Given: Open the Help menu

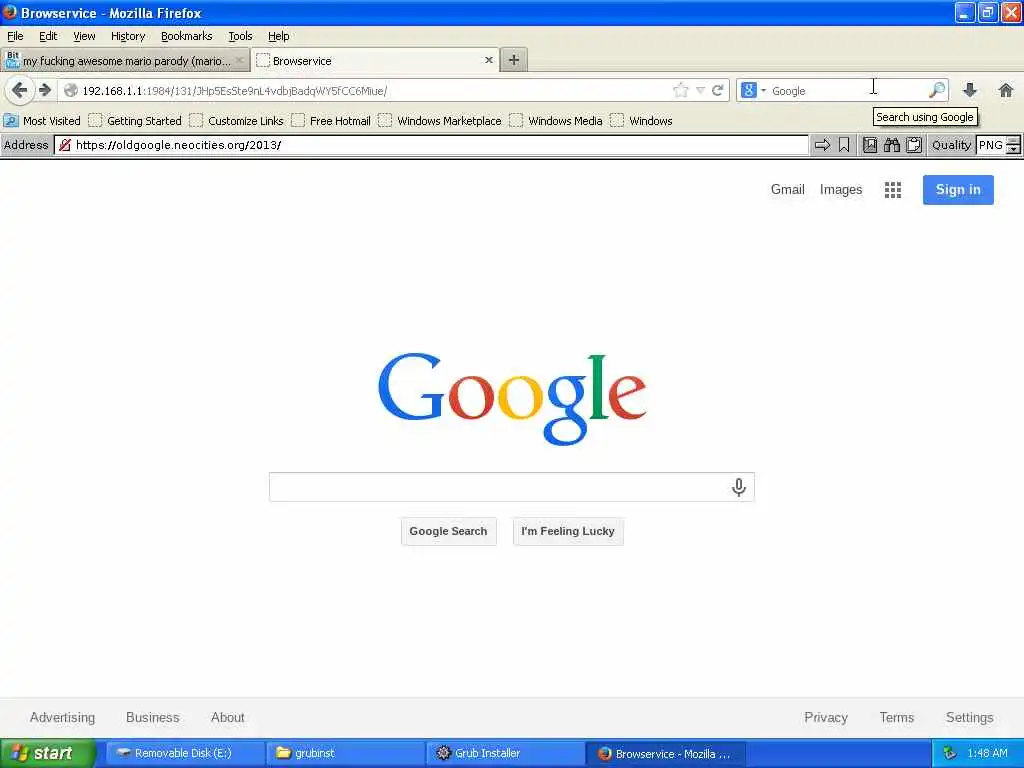Looking at the screenshot, I should tap(279, 36).
